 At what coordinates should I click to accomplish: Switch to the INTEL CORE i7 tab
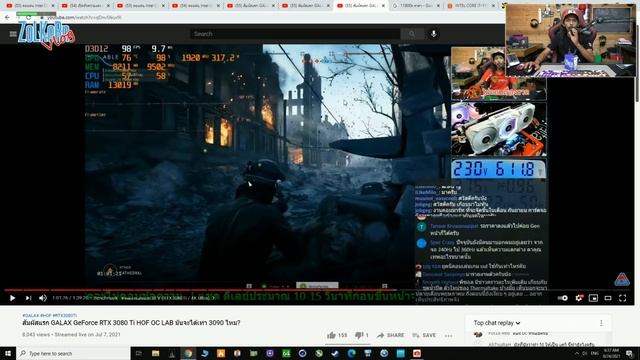(x=470, y=6)
